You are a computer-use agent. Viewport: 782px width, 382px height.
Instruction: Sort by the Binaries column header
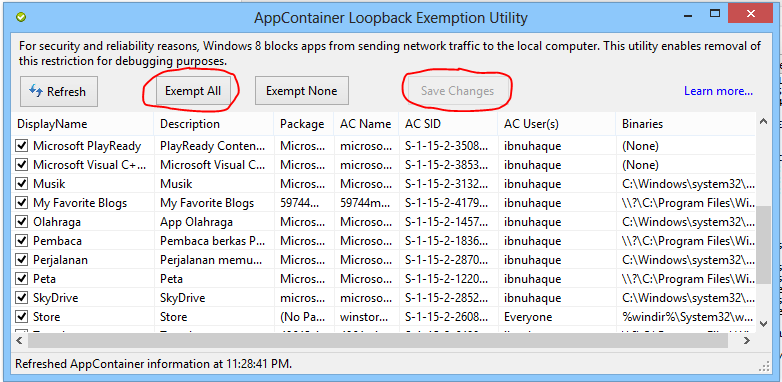686,124
